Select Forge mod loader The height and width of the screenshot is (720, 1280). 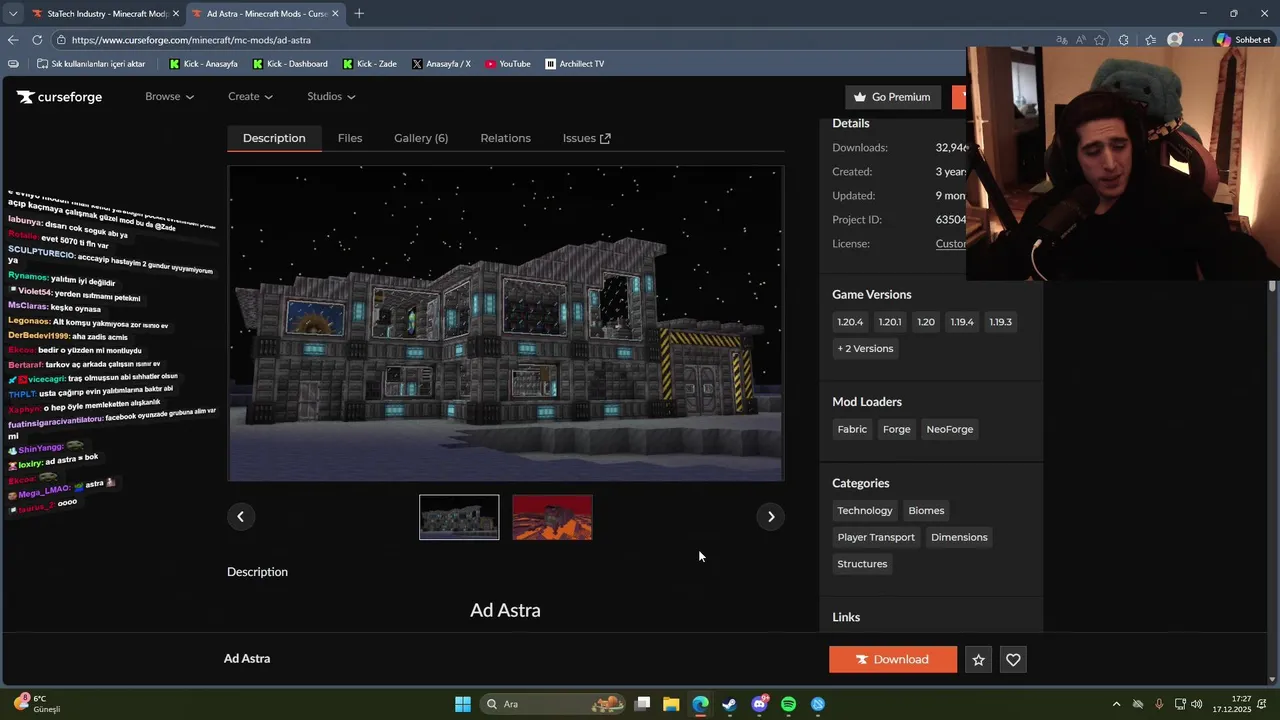coord(897,429)
